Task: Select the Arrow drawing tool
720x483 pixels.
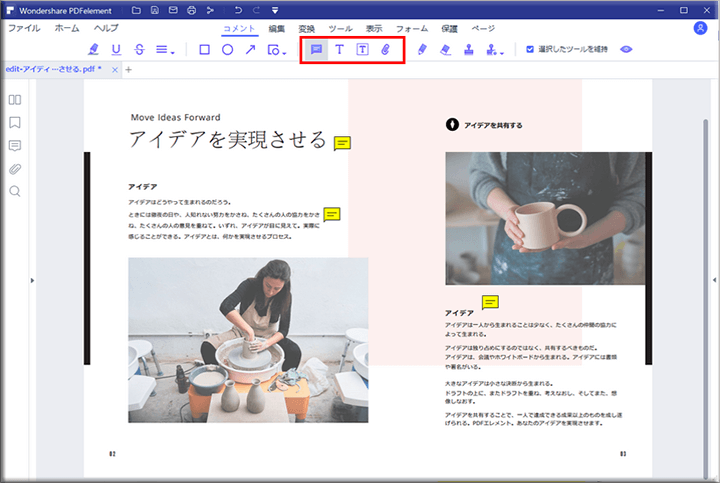Action: tap(250, 49)
